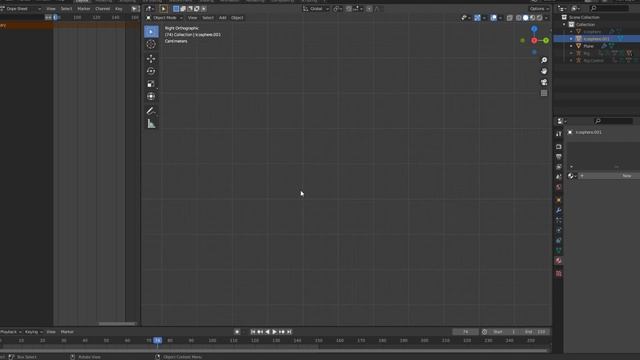This screenshot has width=640, height=360.
Task: Open the Modifier properties wrench tab
Action: tap(559, 210)
